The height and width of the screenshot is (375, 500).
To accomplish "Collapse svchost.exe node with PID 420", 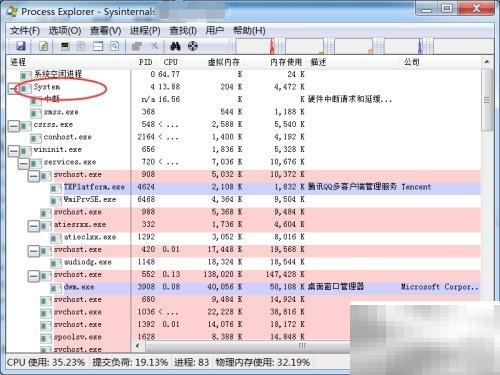I will 34,251.
